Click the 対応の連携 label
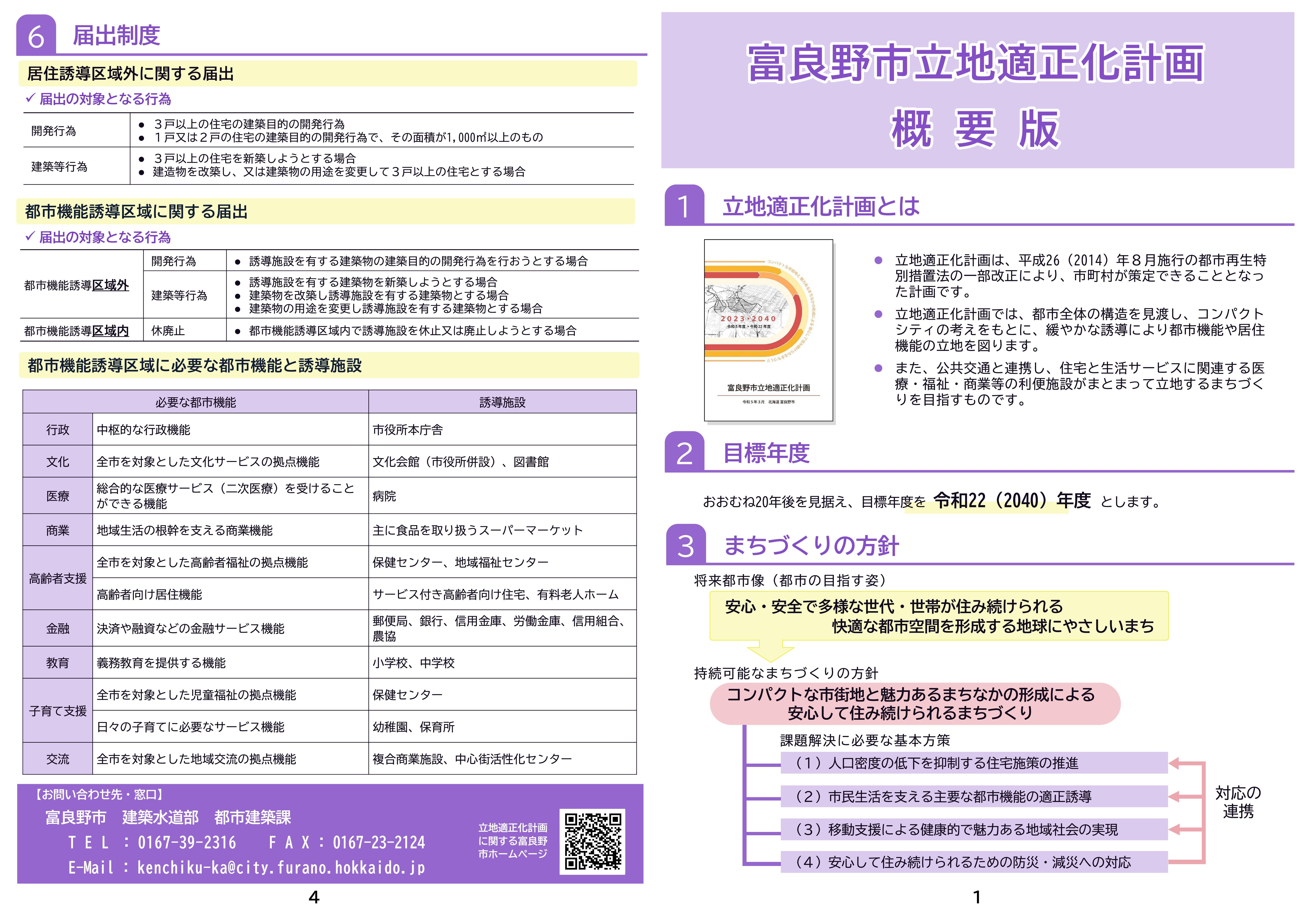This screenshot has height=924, width=1308. point(1238,802)
